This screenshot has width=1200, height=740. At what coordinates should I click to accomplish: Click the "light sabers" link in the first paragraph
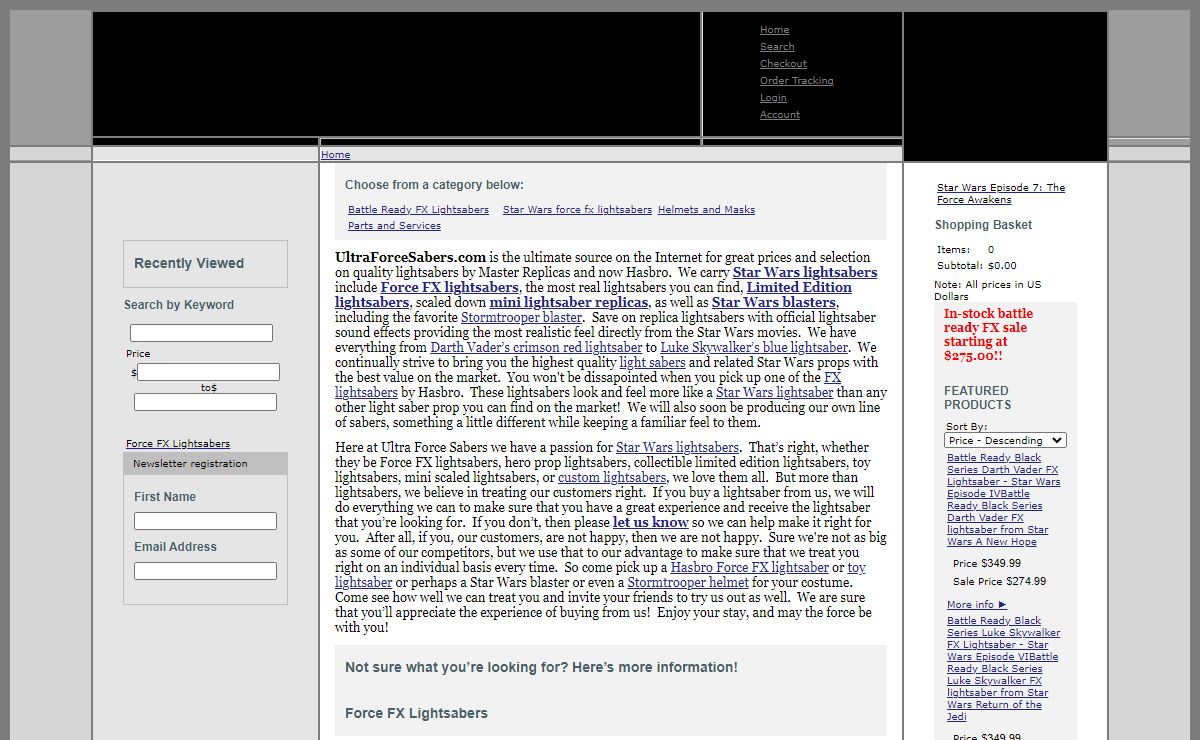coord(652,363)
